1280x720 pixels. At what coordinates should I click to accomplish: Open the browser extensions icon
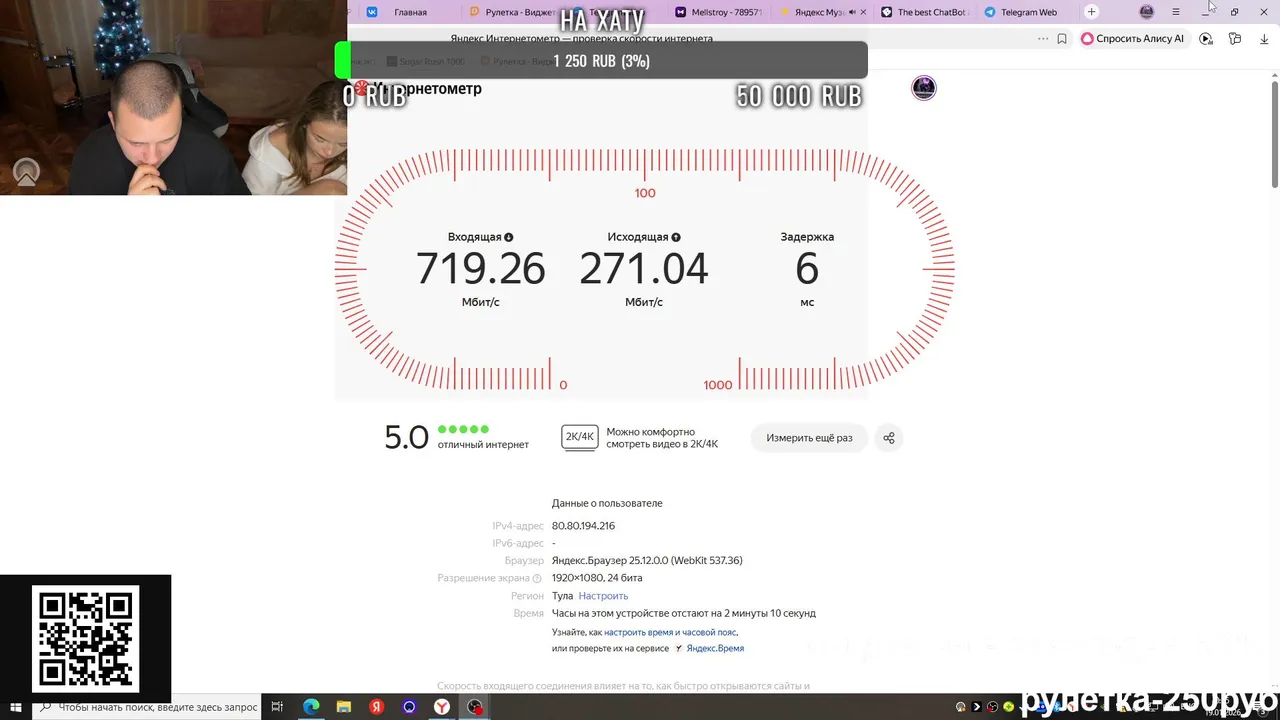click(x=1235, y=39)
